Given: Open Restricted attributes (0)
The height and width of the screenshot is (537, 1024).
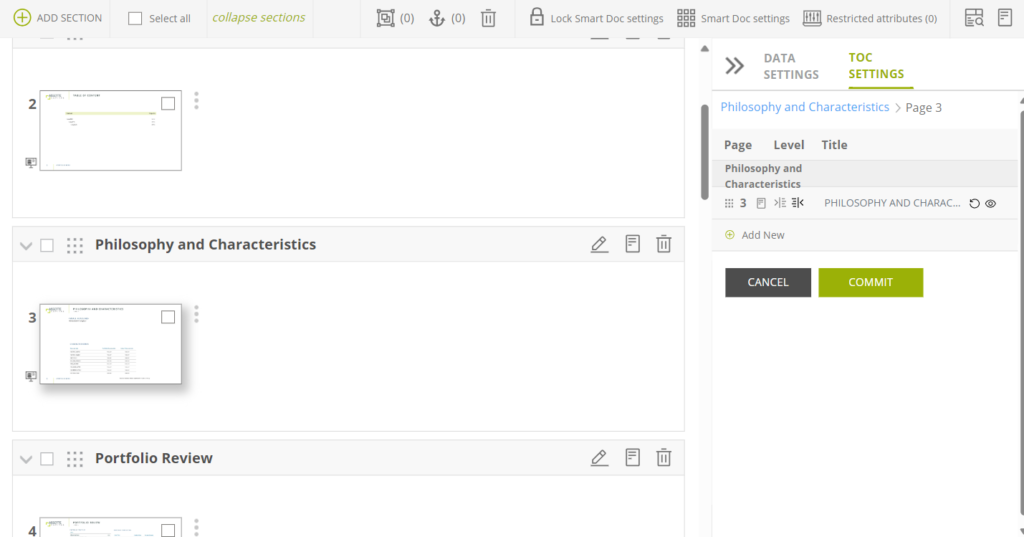Looking at the screenshot, I should [x=869, y=18].
